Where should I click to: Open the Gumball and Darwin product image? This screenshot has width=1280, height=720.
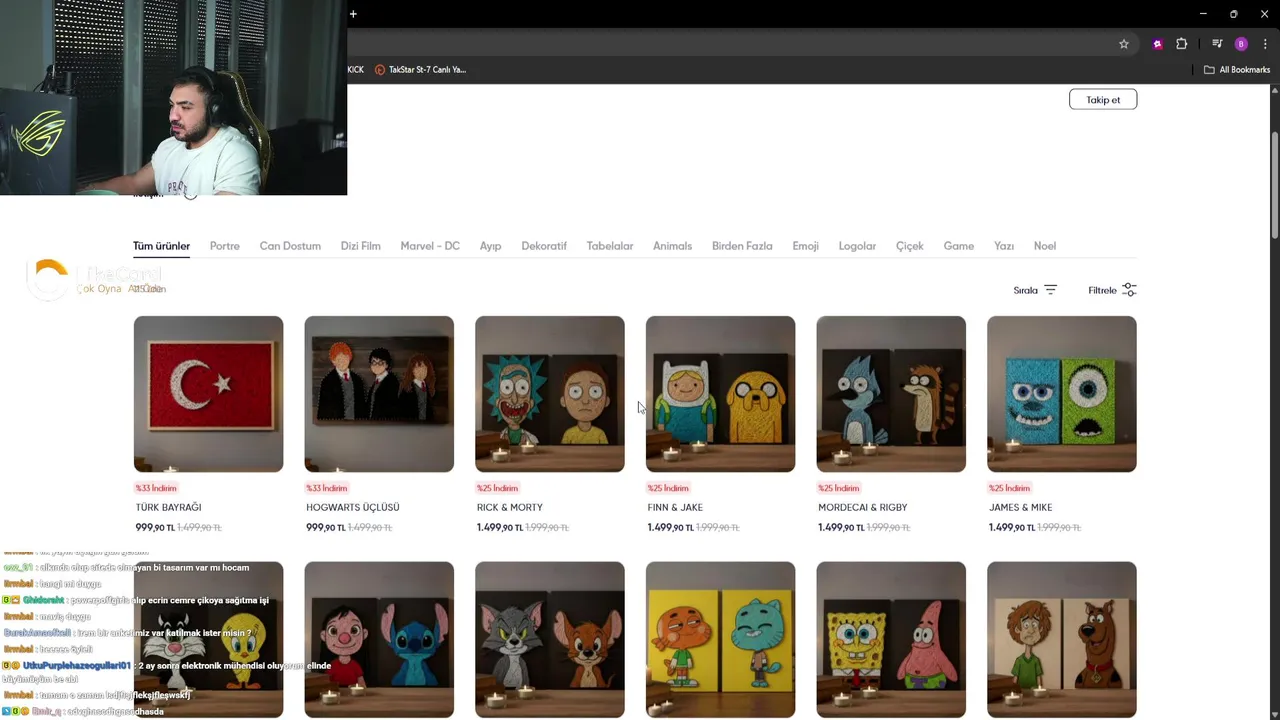[720, 640]
